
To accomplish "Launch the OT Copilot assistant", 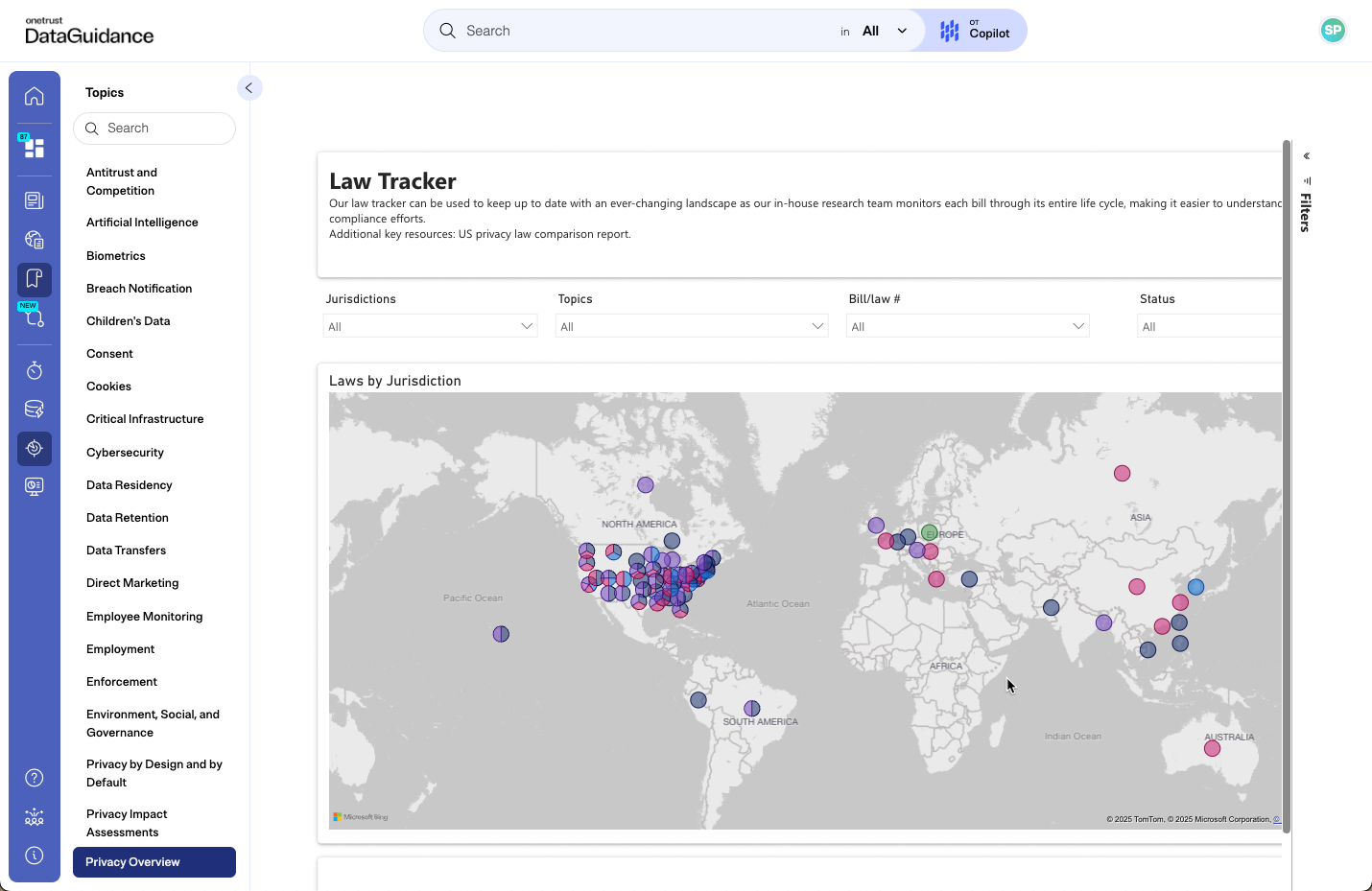I will pyautogui.click(x=975, y=32).
